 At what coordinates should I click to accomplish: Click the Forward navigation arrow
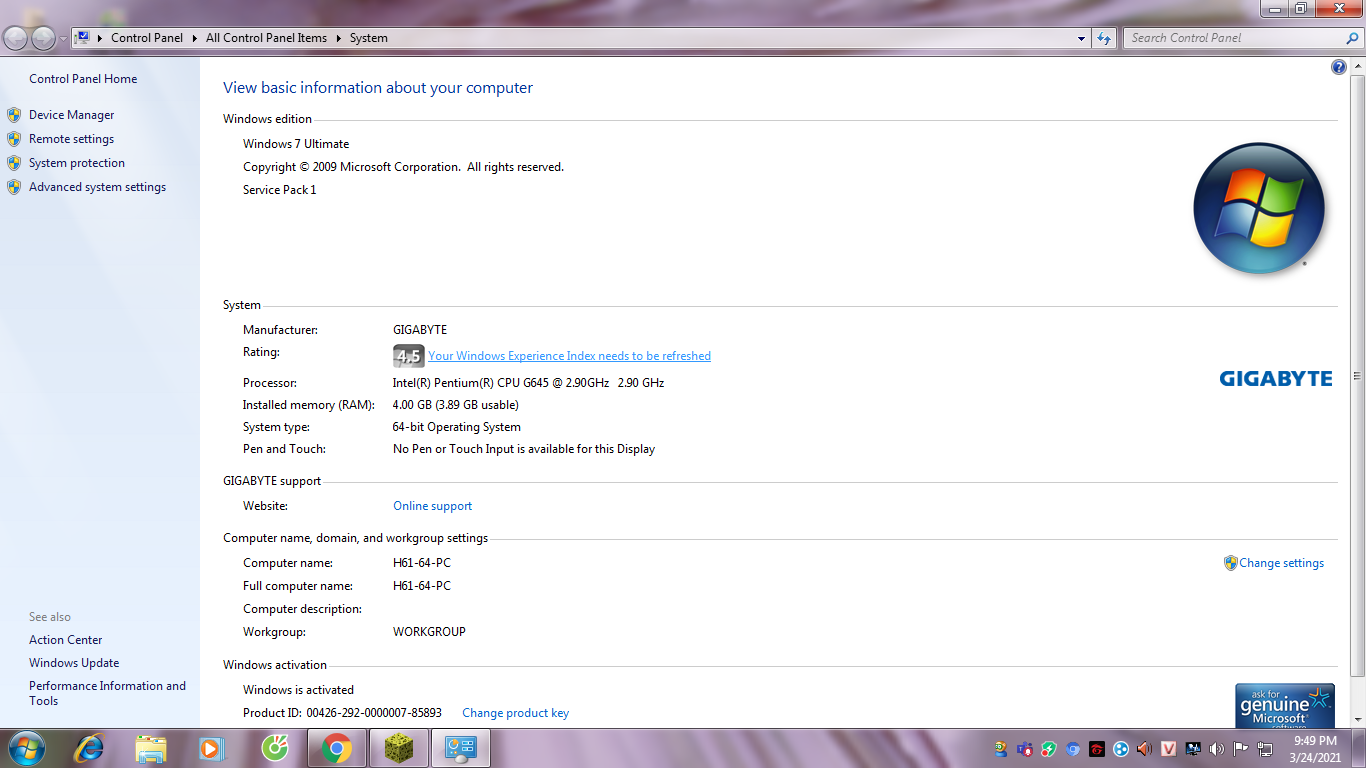pos(44,38)
